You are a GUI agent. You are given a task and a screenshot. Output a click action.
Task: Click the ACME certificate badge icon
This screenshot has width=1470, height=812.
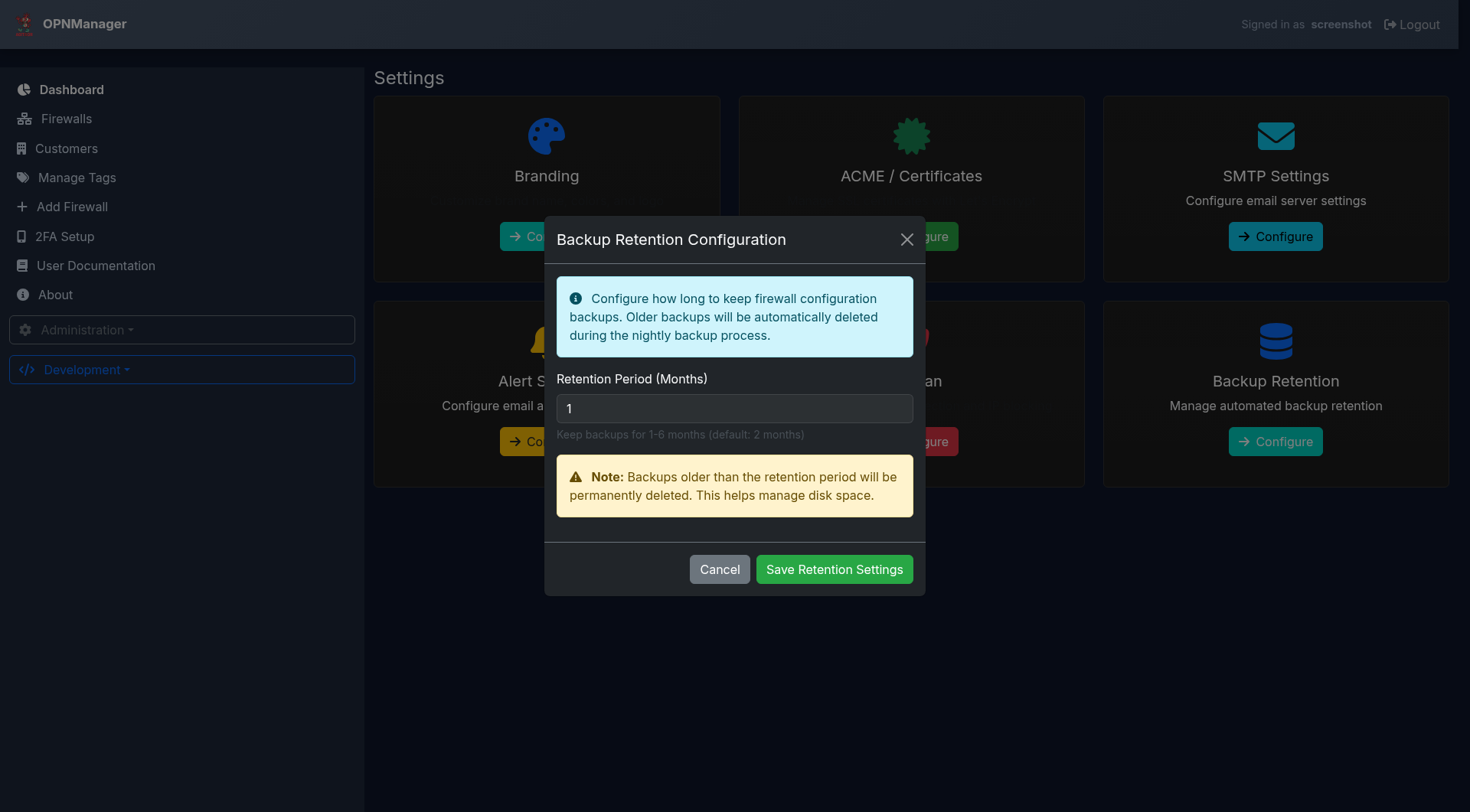[911, 136]
